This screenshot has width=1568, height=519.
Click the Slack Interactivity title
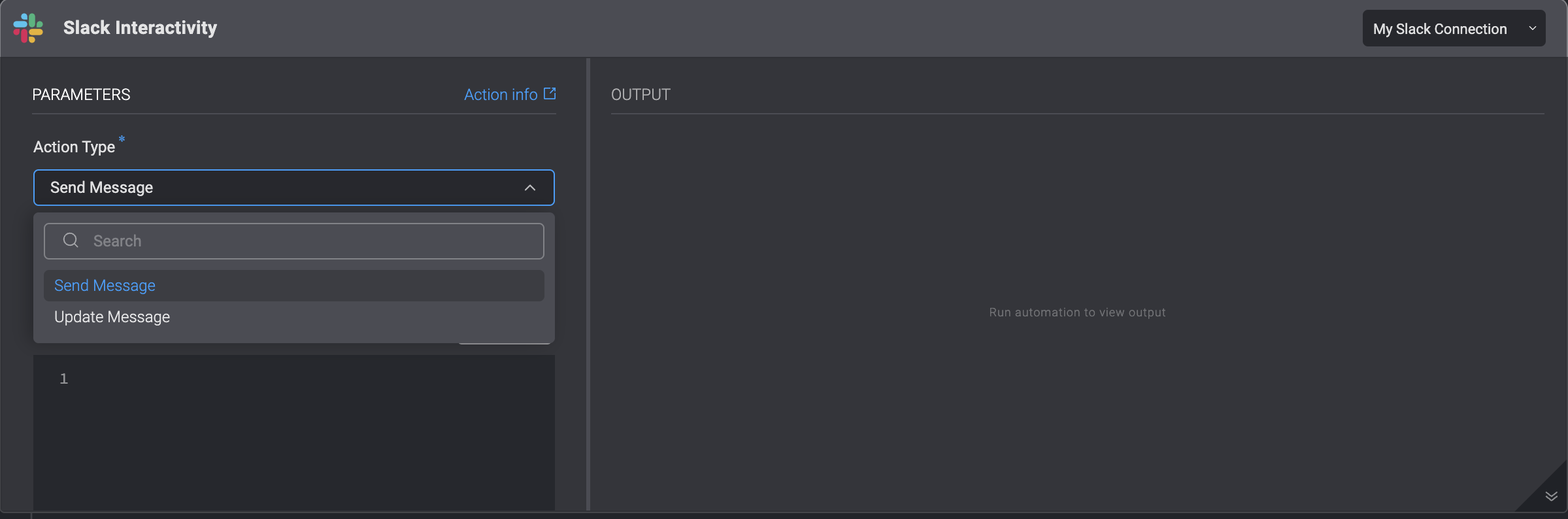140,28
